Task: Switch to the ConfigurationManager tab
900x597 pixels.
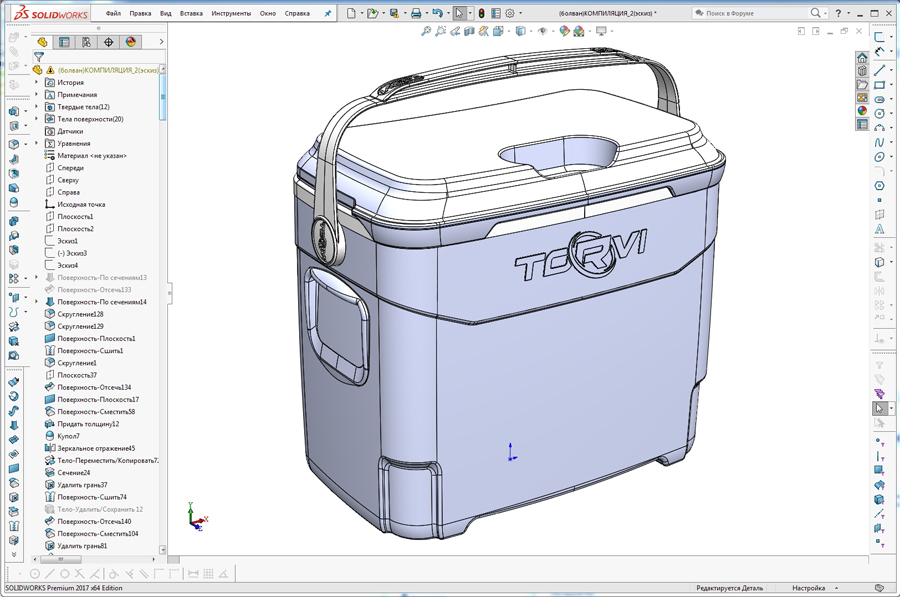Action: [x=87, y=42]
